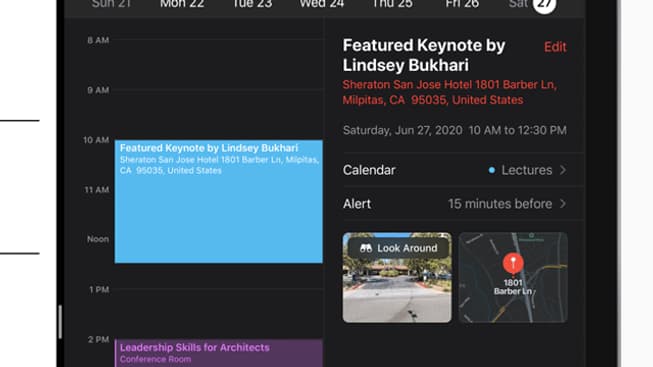Open Lectures calendar selection
The height and width of the screenshot is (367, 653).
pyautogui.click(x=526, y=170)
